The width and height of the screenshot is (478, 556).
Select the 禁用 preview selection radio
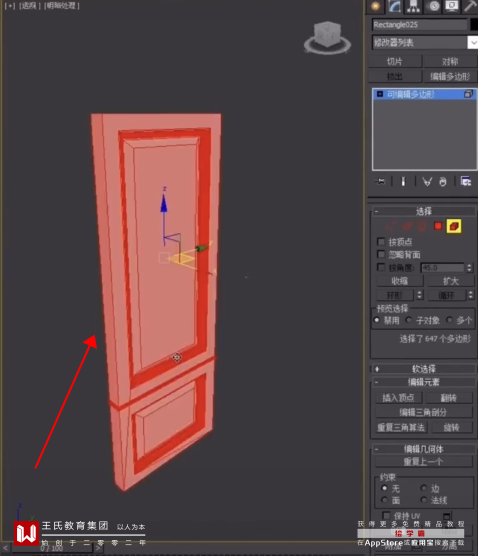(377, 320)
